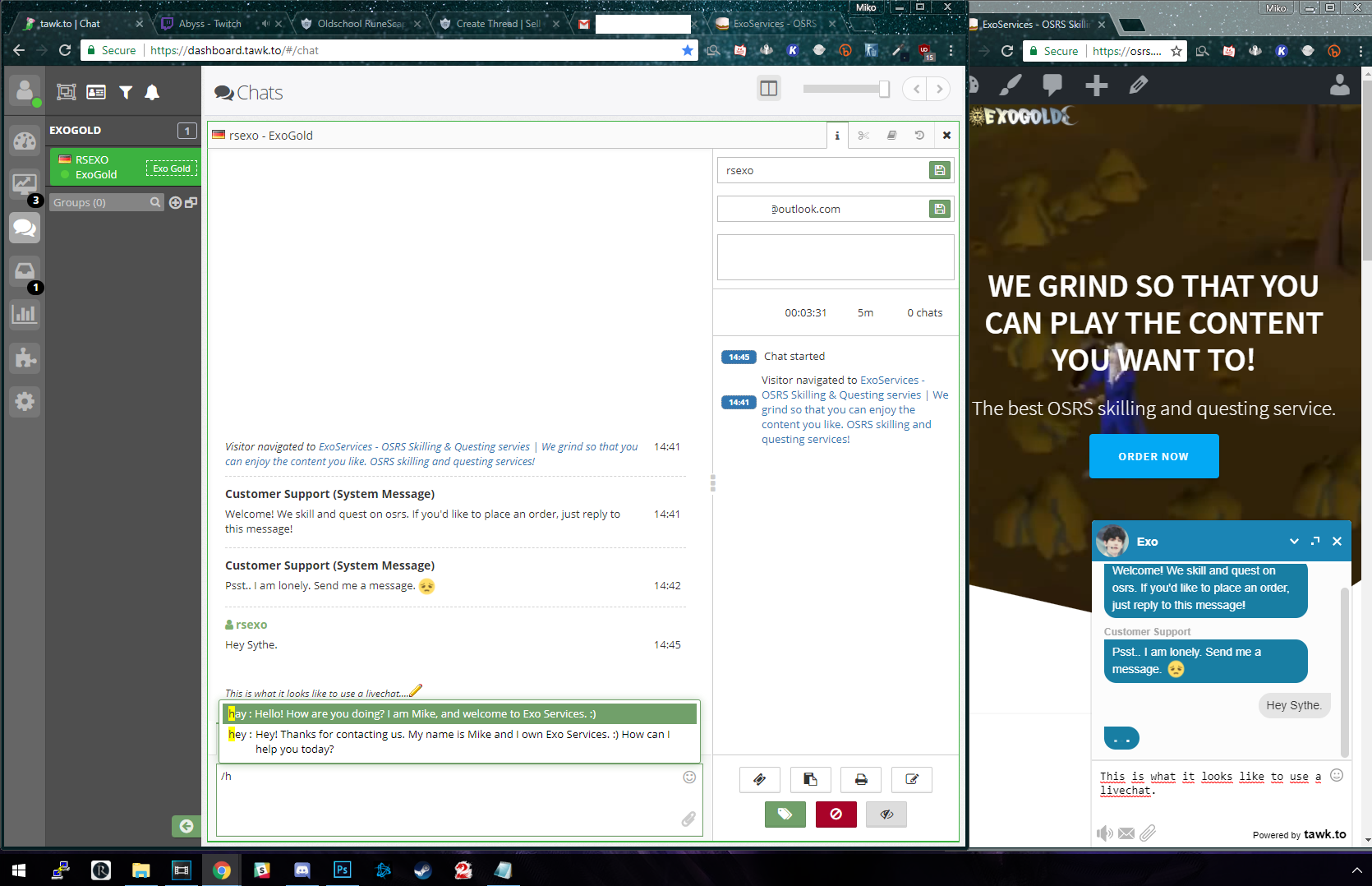Viewport: 1372px width, 886px height.
Task: Click the search icon in Groups field
Action: (x=155, y=202)
